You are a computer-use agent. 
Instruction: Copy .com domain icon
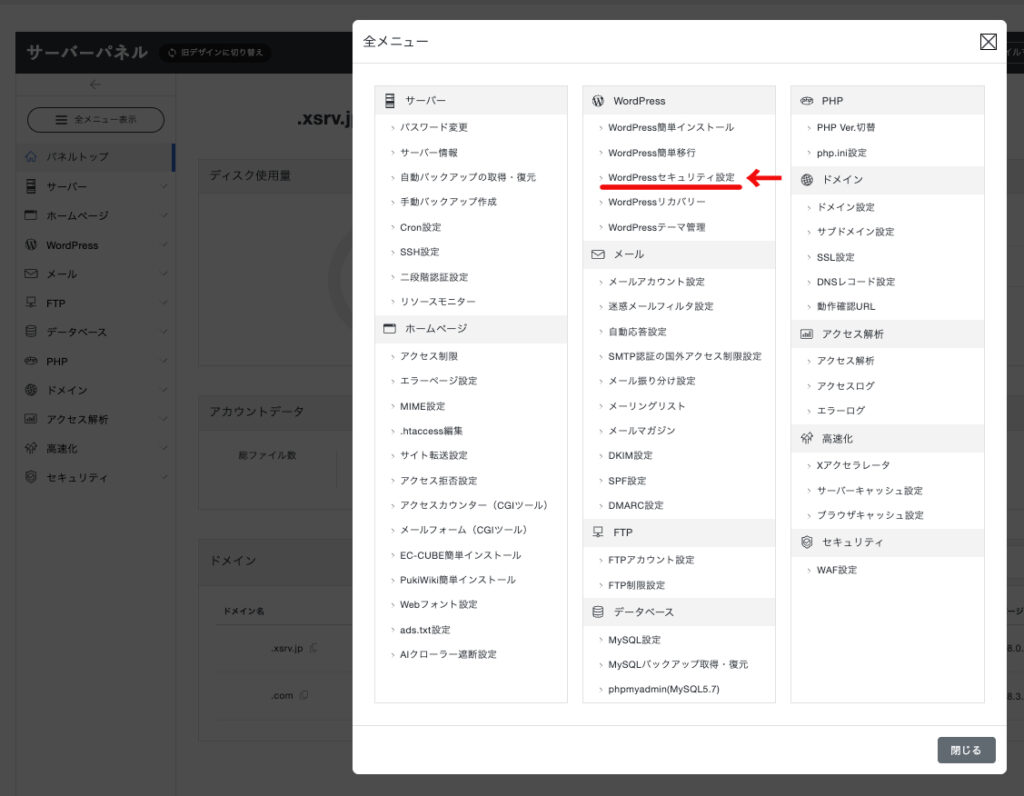[x=304, y=695]
